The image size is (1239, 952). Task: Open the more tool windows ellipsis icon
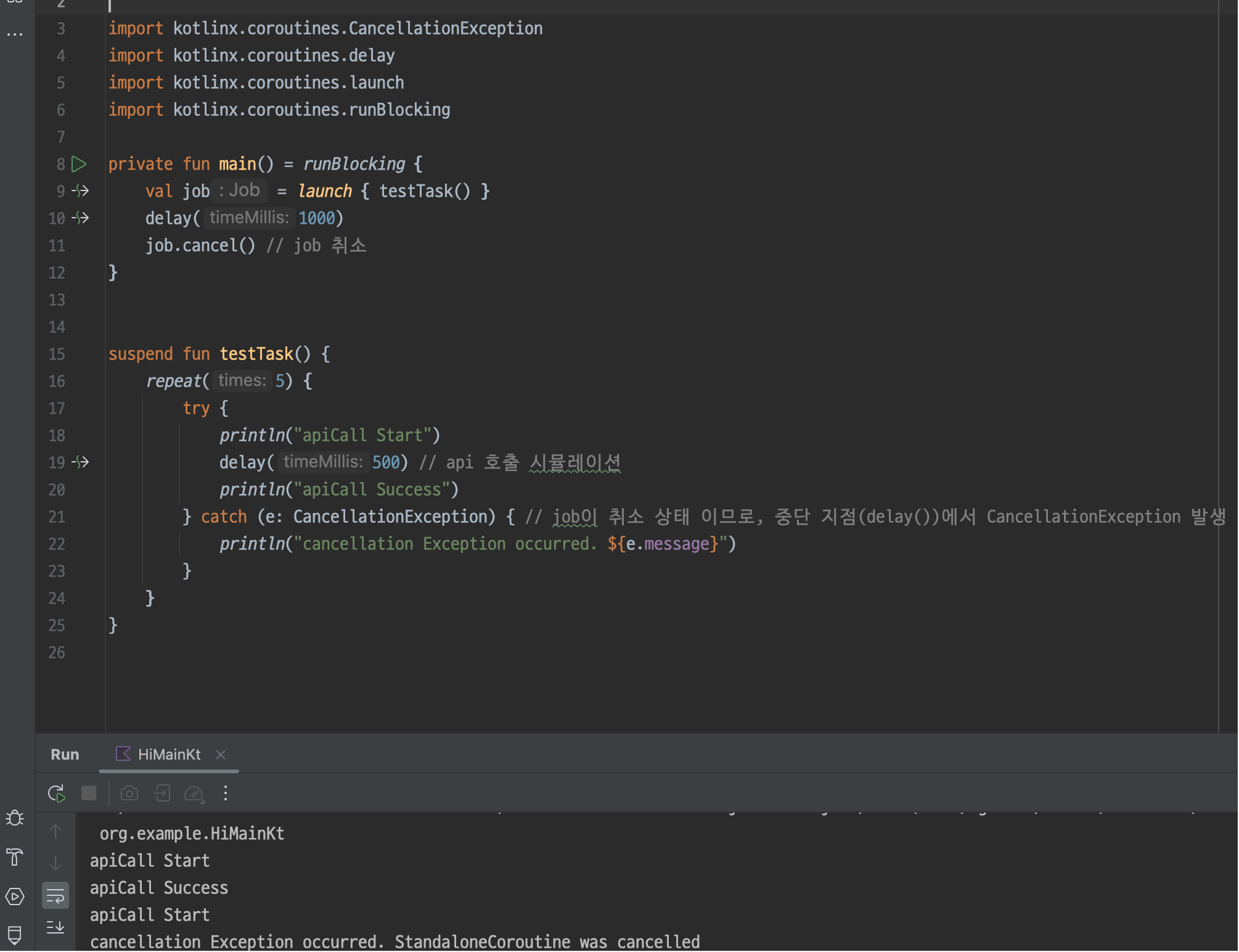pyautogui.click(x=15, y=34)
